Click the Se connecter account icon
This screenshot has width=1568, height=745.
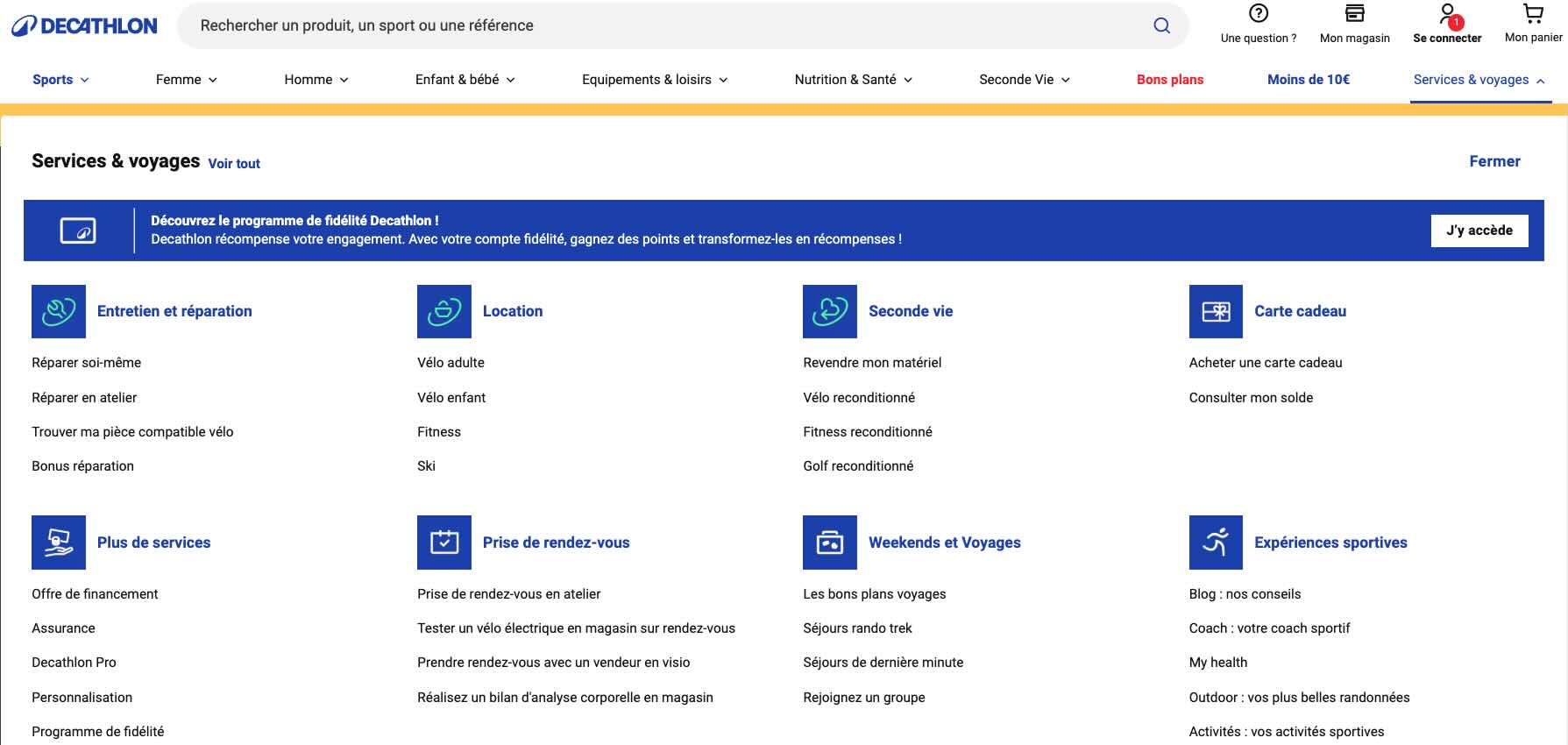tap(1447, 14)
